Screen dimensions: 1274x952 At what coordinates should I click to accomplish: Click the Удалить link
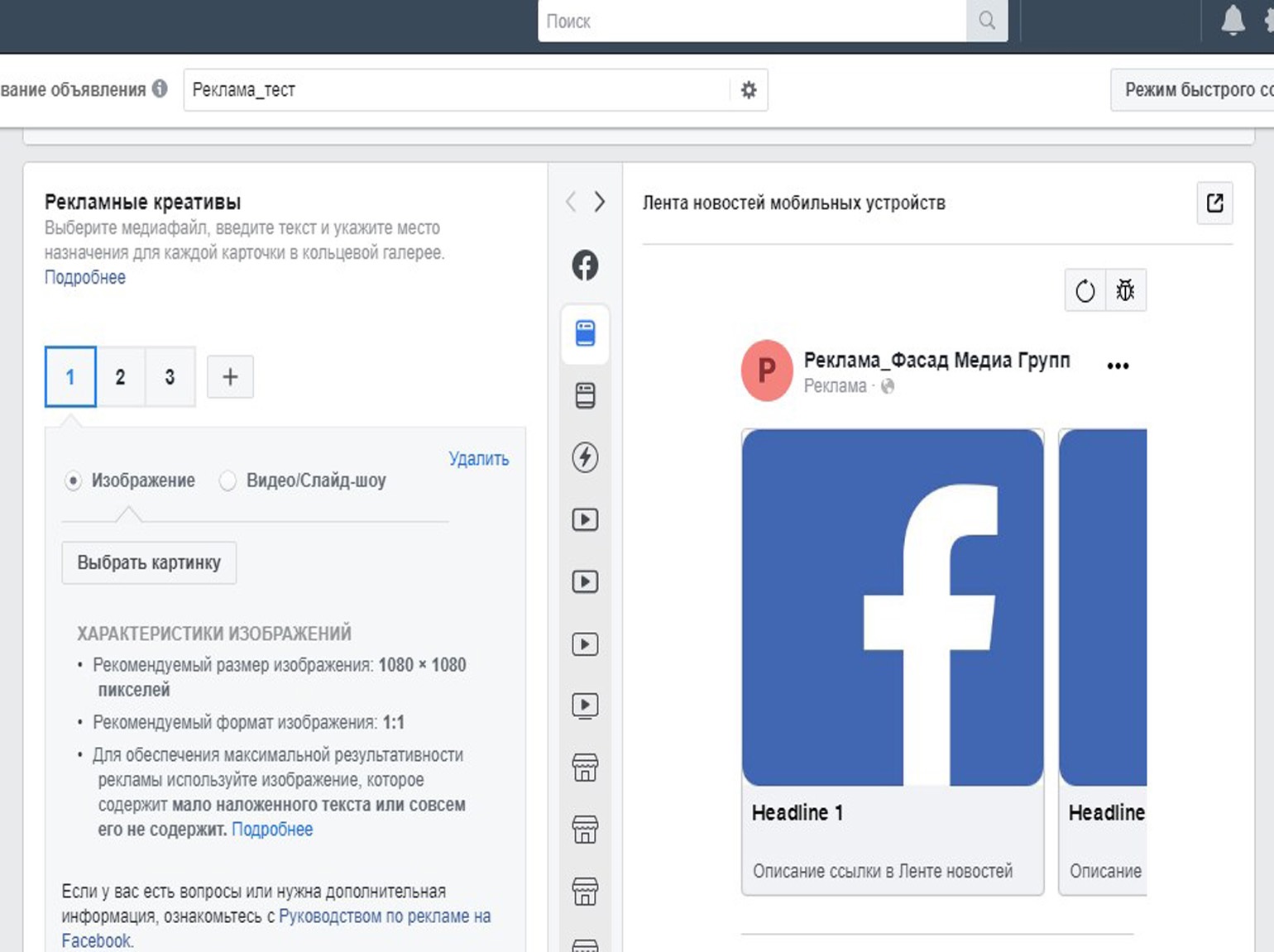[478, 459]
